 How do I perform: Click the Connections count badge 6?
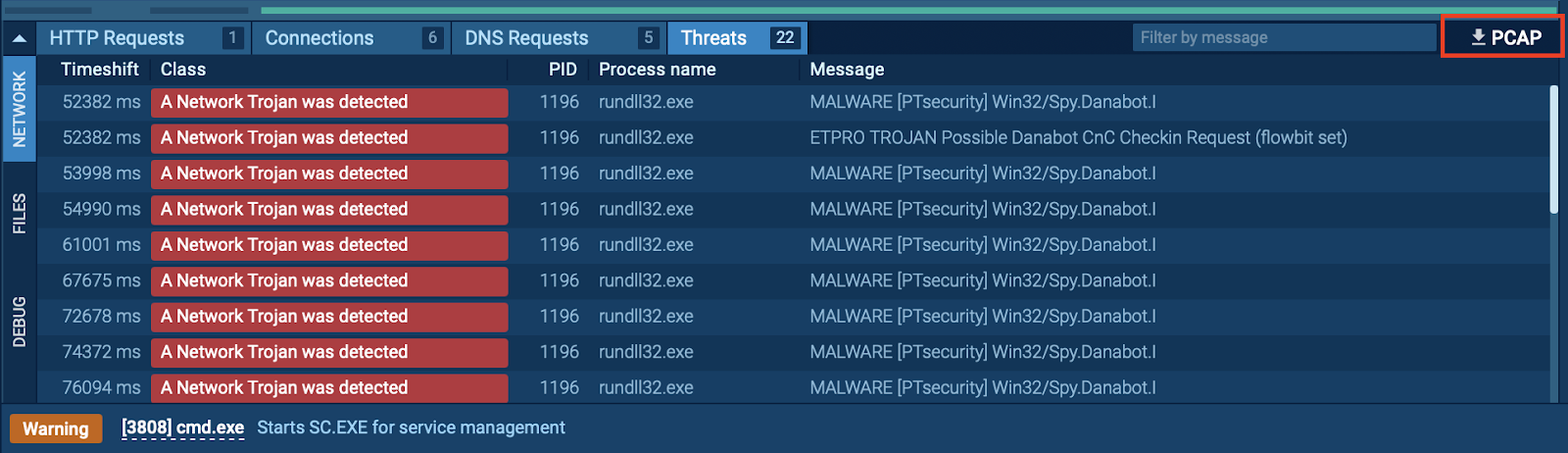click(x=432, y=38)
